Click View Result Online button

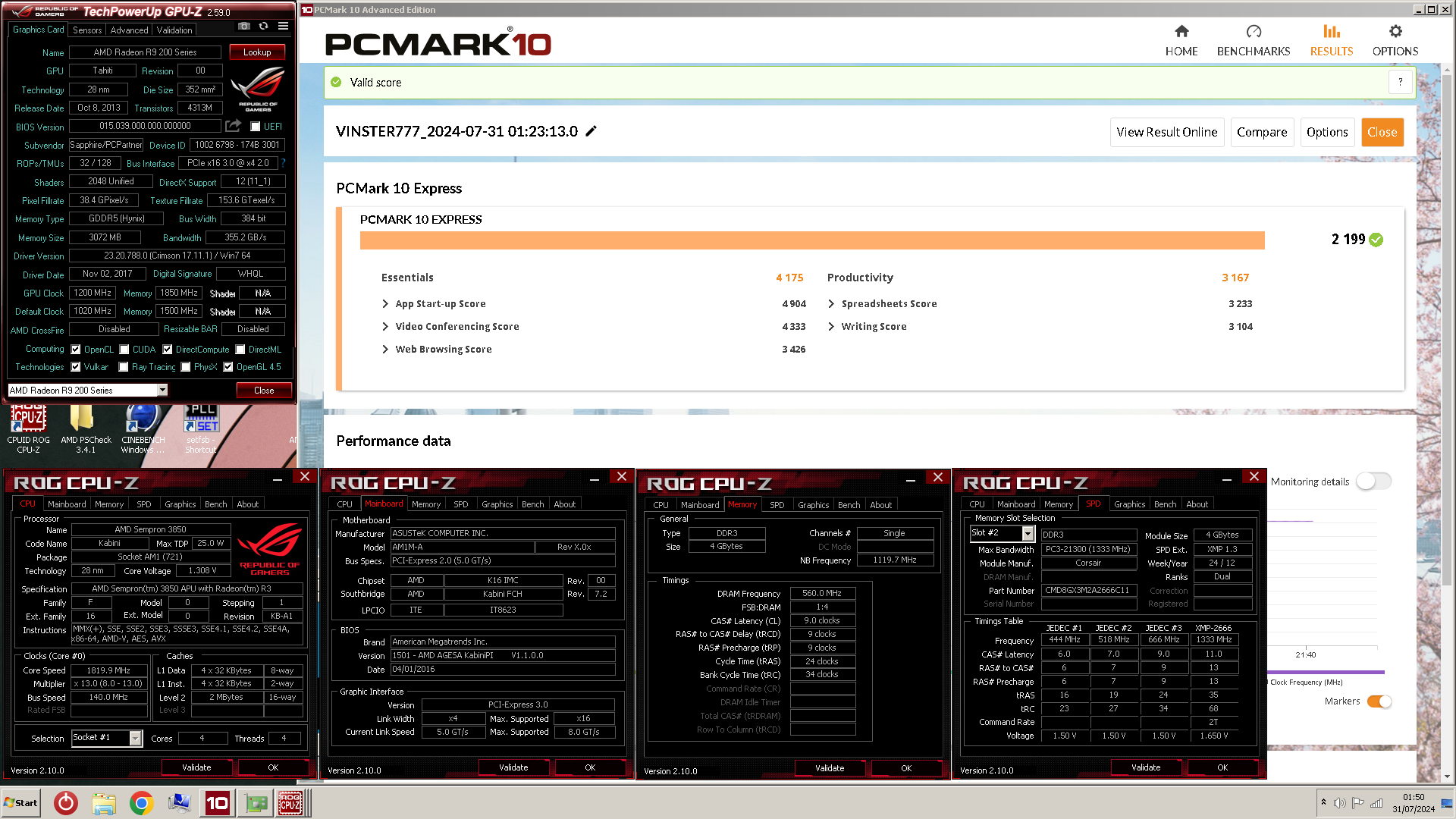click(1166, 132)
